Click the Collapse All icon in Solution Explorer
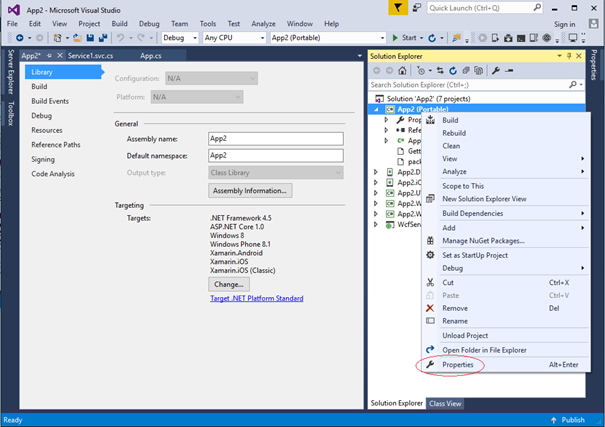Image resolution: width=605 pixels, height=427 pixels. [x=466, y=71]
